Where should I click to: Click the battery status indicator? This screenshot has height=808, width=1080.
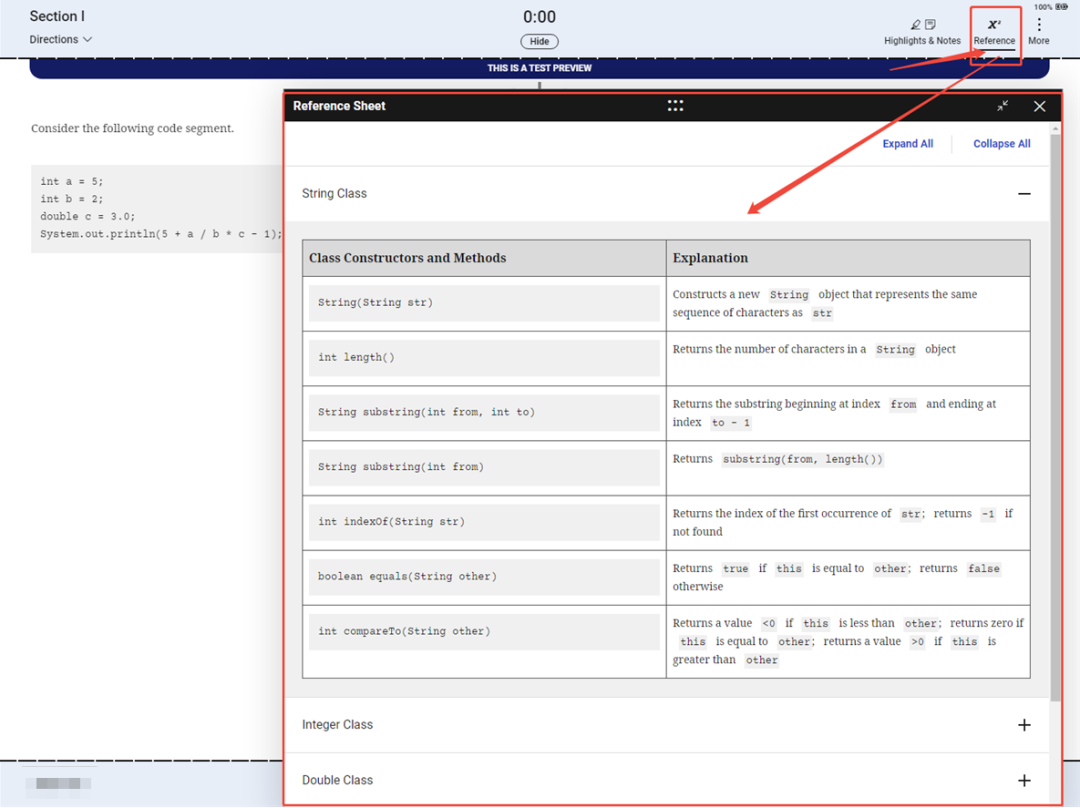point(1060,7)
